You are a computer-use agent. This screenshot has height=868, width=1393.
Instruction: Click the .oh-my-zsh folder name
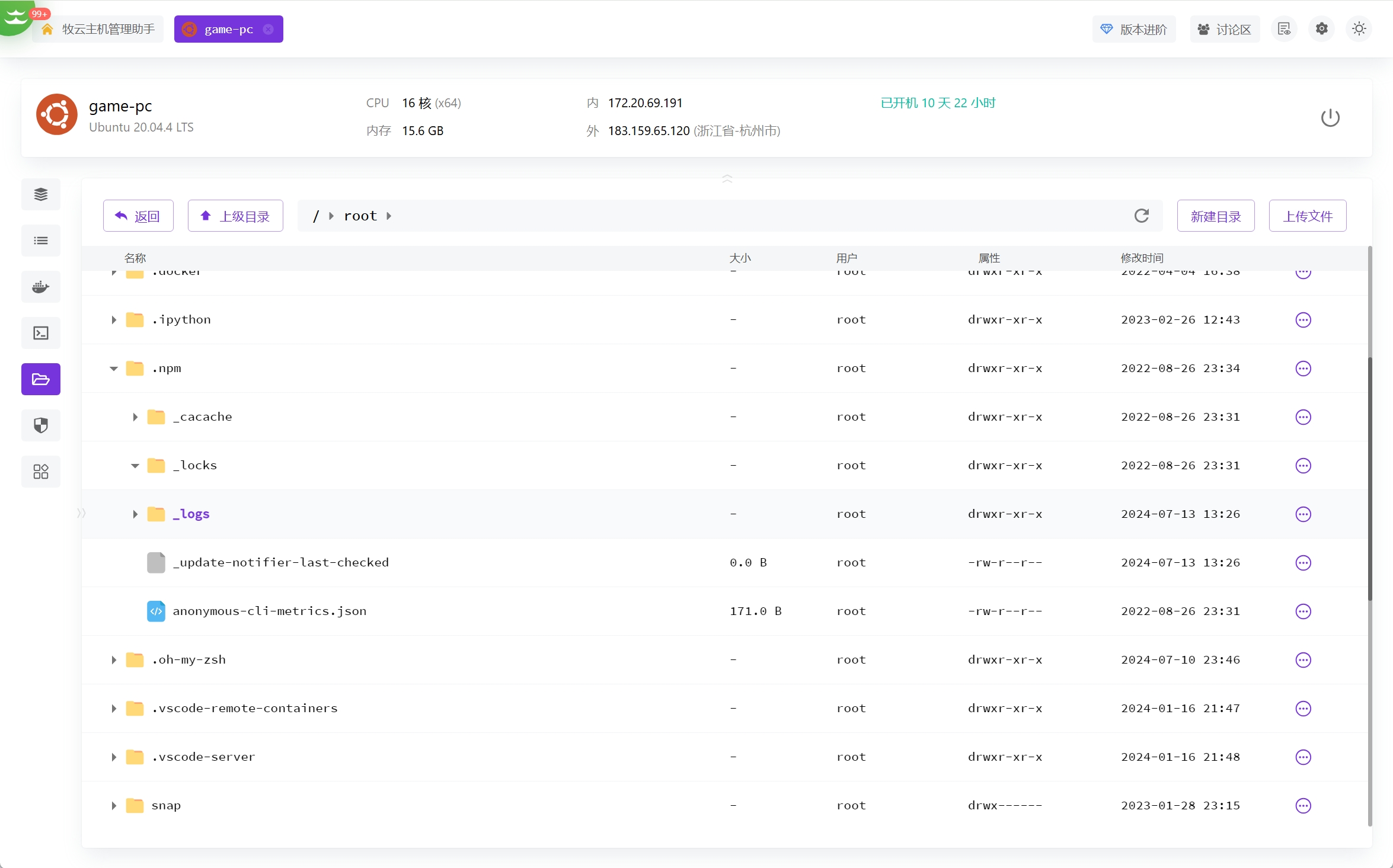(188, 659)
